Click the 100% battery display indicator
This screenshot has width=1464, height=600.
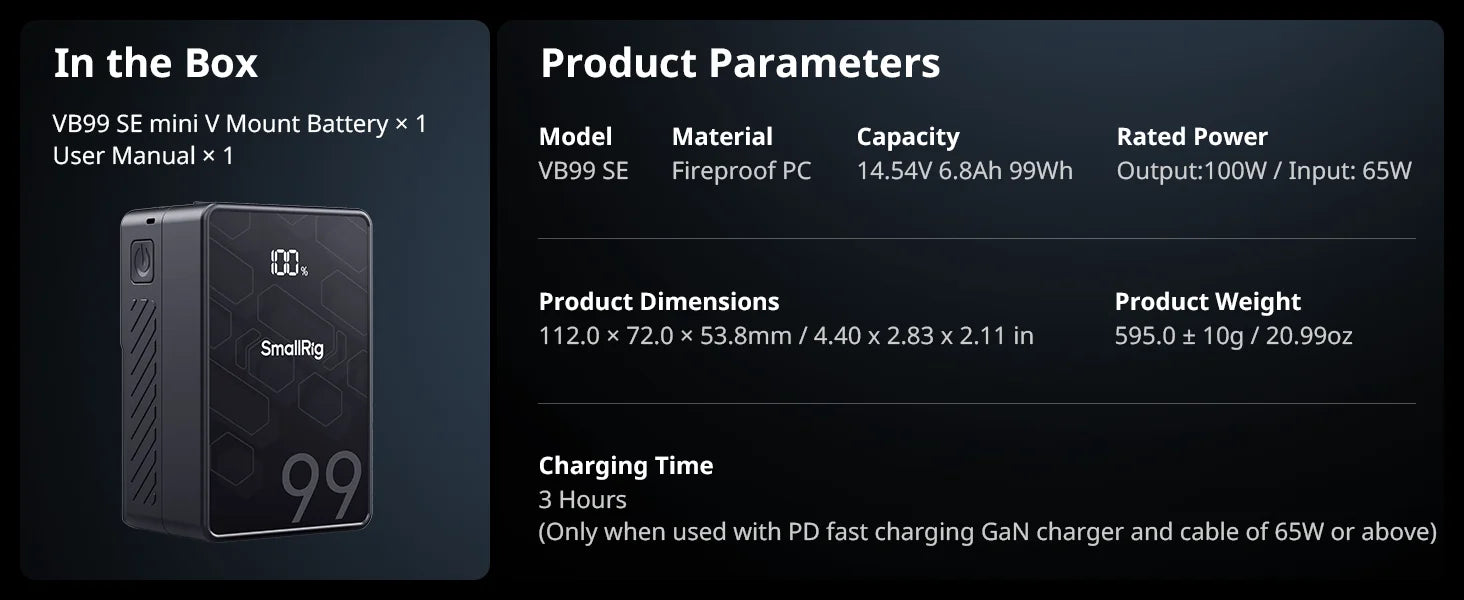[x=287, y=264]
